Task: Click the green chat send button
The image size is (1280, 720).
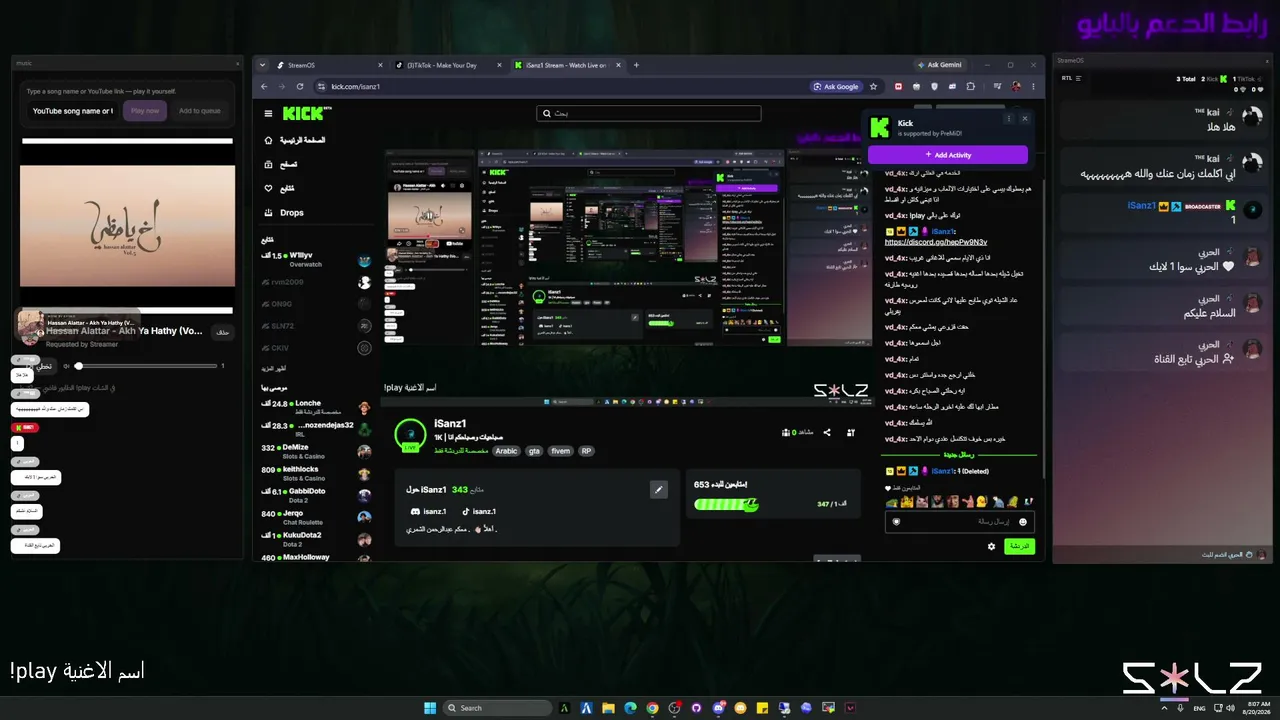Action: pos(1019,546)
